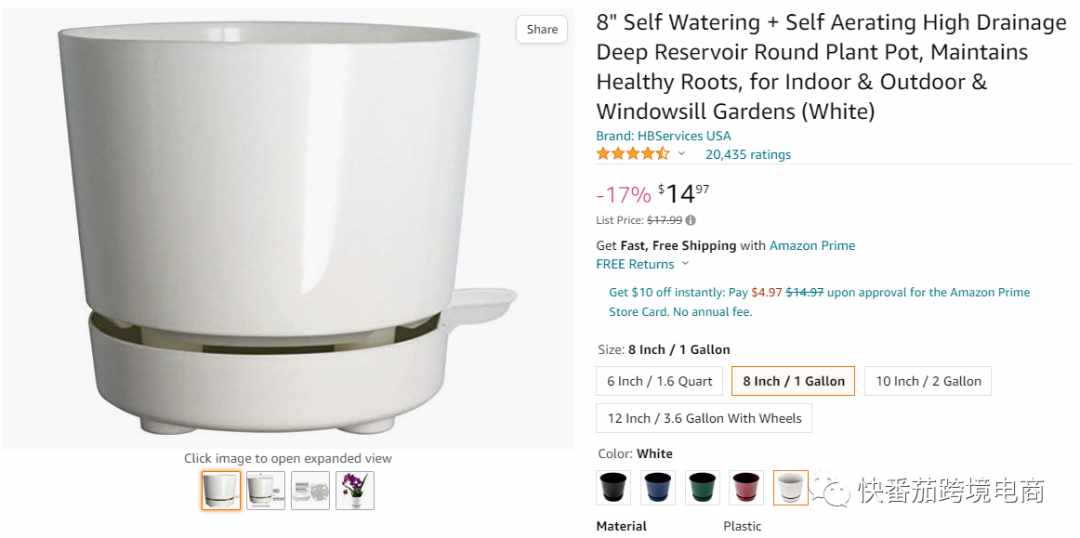1080x538 pixels.
Task: Choose the green pot color swatch
Action: click(x=702, y=488)
